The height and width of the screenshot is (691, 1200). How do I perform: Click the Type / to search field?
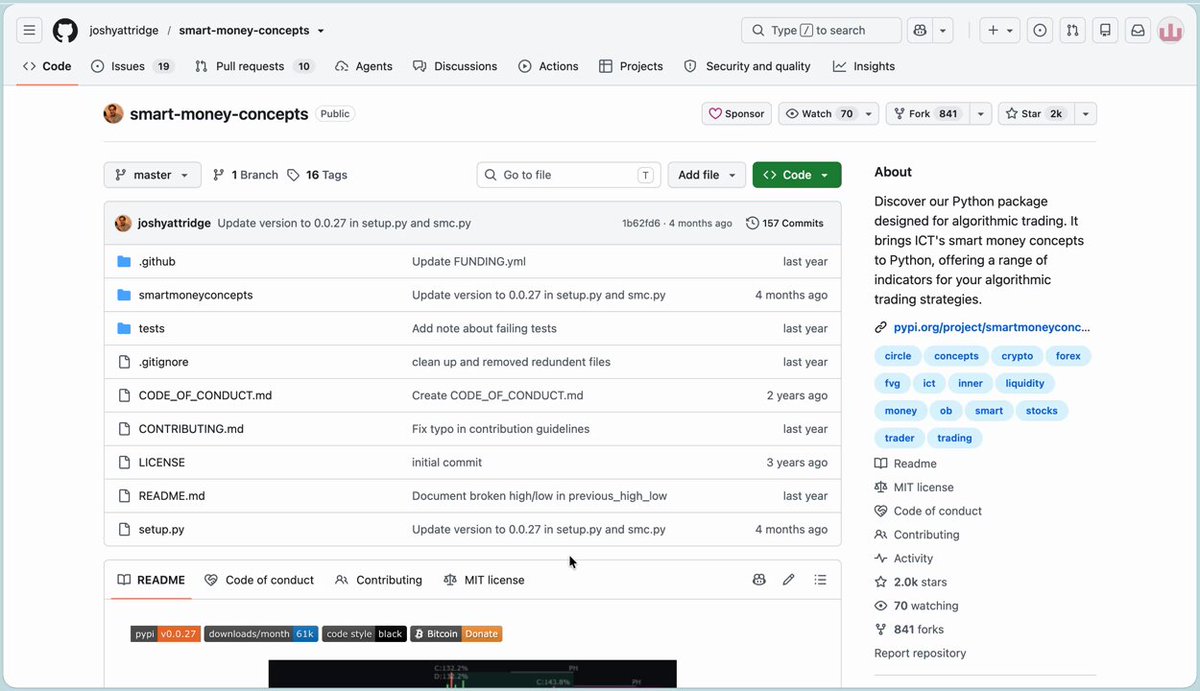821,30
